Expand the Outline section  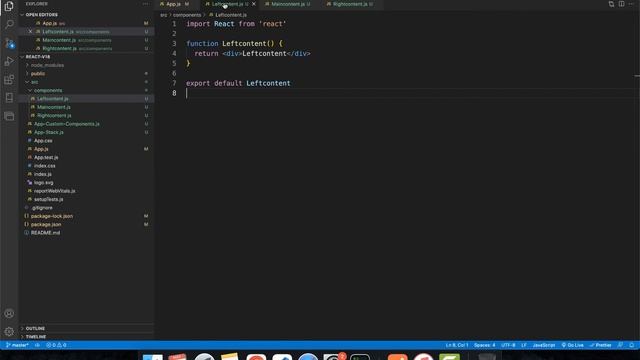[x=35, y=329]
